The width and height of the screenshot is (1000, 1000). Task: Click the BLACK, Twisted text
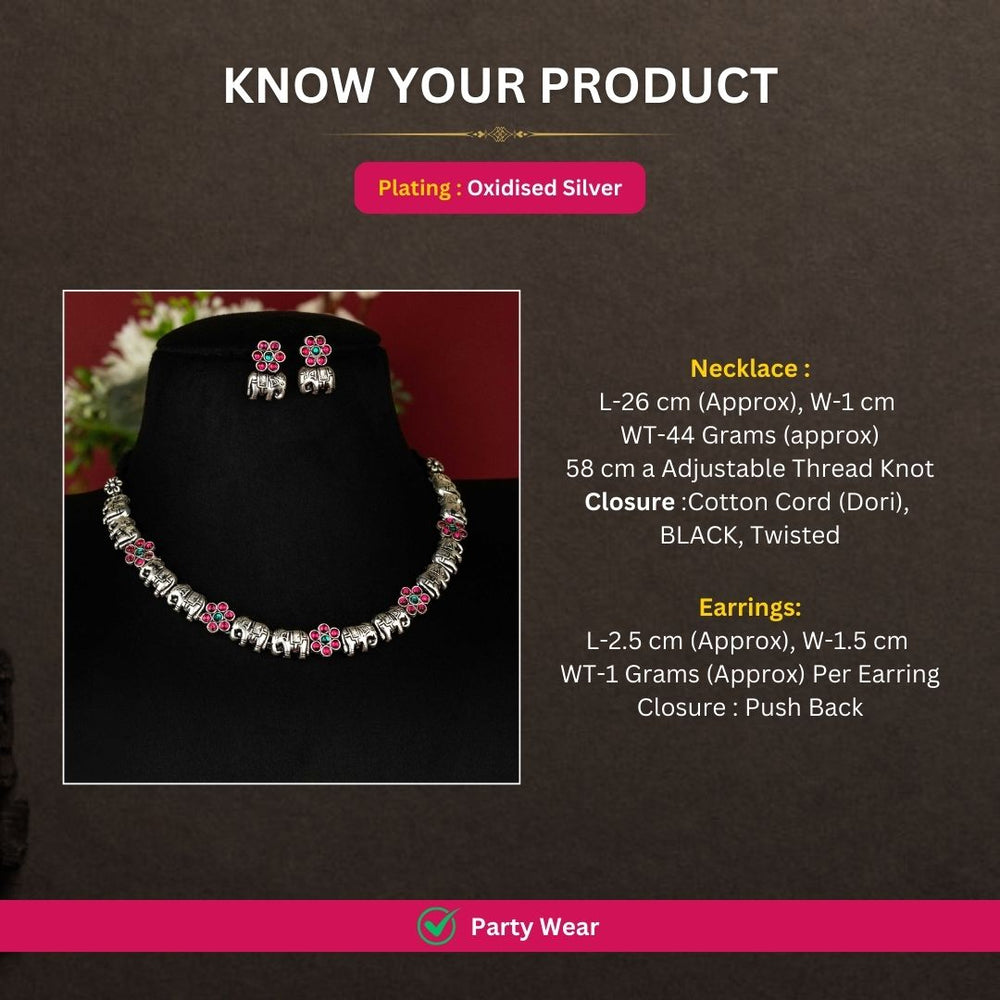(x=750, y=534)
